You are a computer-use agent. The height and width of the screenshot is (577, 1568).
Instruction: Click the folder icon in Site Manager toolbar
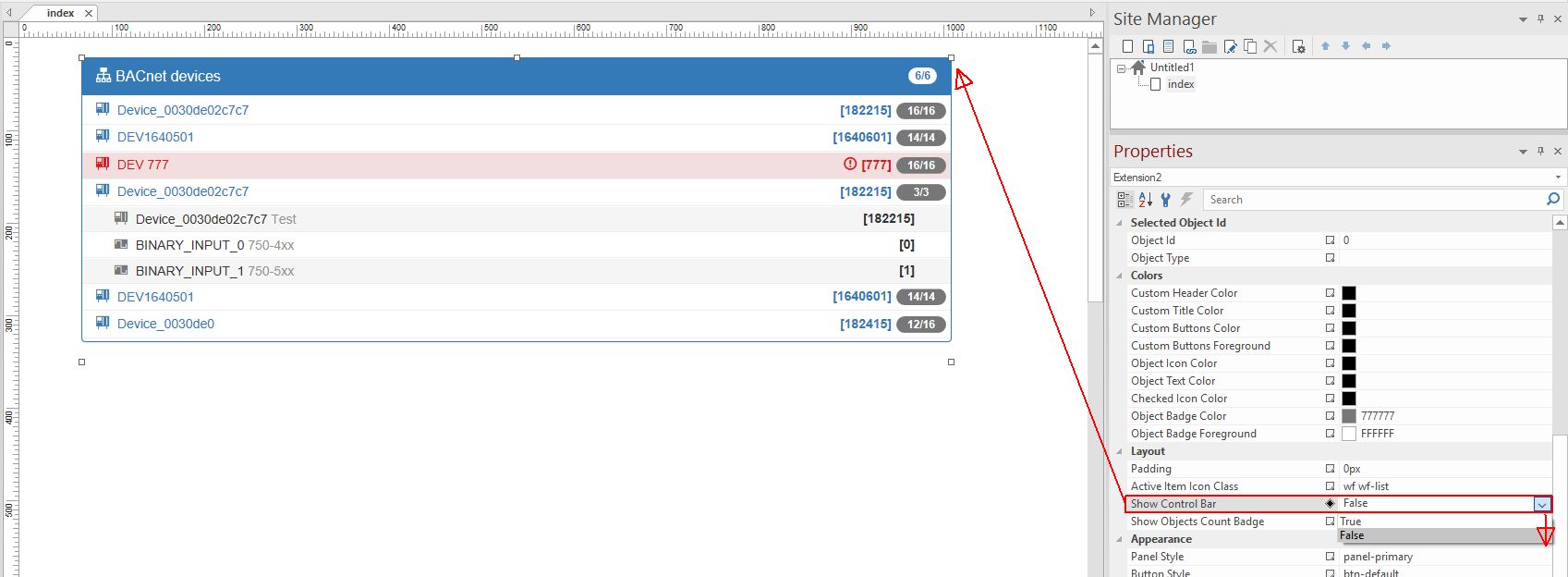tap(1209, 46)
